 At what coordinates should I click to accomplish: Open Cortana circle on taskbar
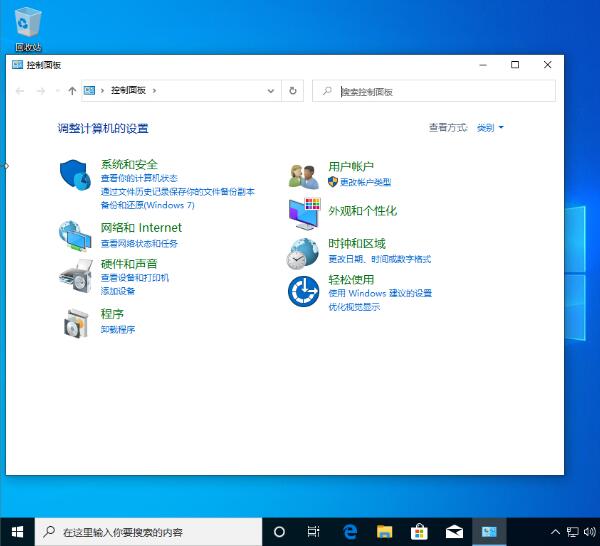click(279, 532)
